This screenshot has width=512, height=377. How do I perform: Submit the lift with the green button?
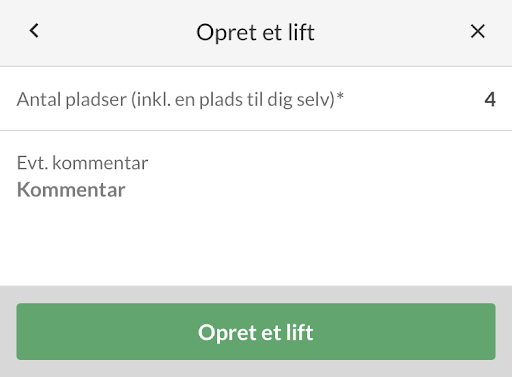click(x=256, y=331)
